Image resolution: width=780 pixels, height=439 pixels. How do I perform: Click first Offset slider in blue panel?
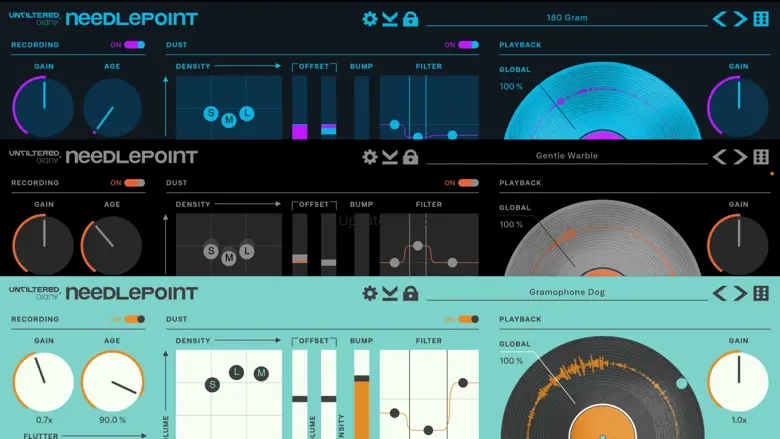(299, 107)
